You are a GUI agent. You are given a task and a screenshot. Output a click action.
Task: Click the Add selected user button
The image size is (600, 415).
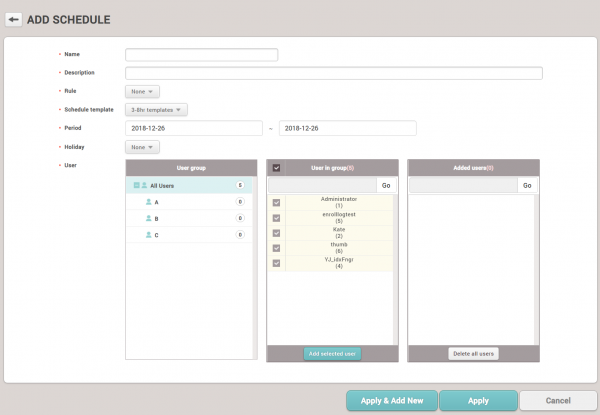pos(333,354)
